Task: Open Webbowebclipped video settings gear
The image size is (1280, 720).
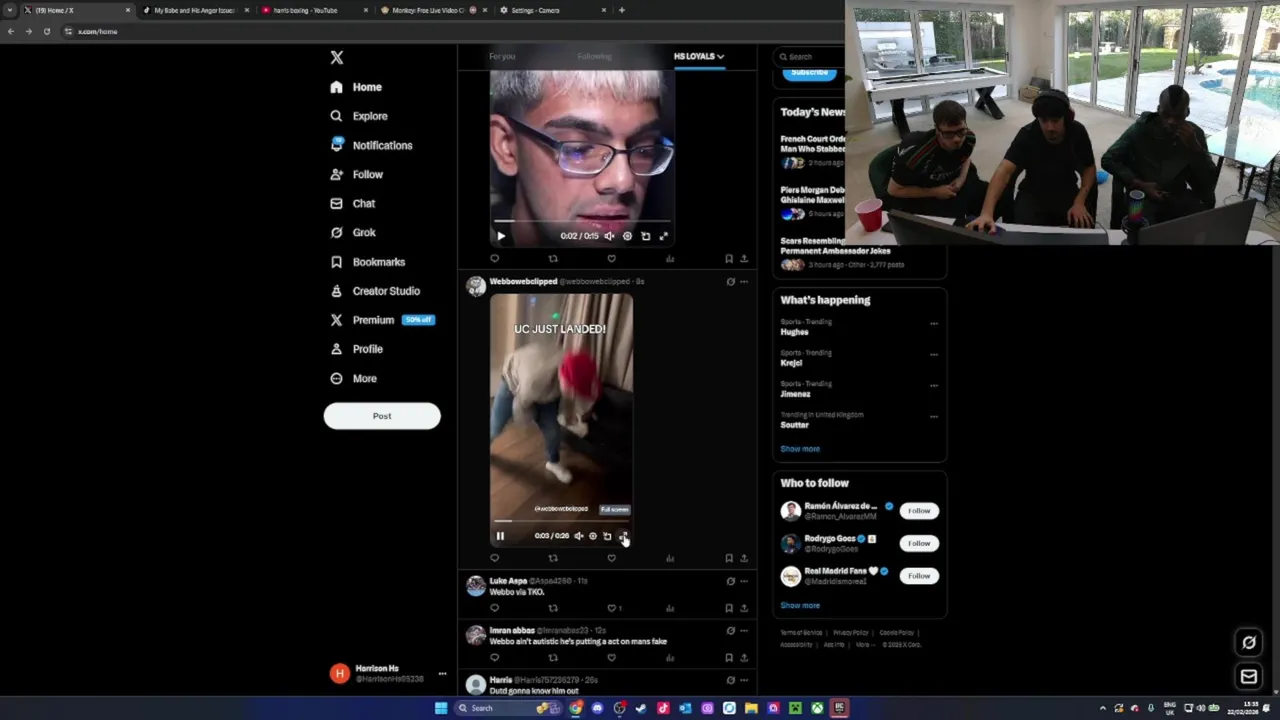Action: point(592,536)
